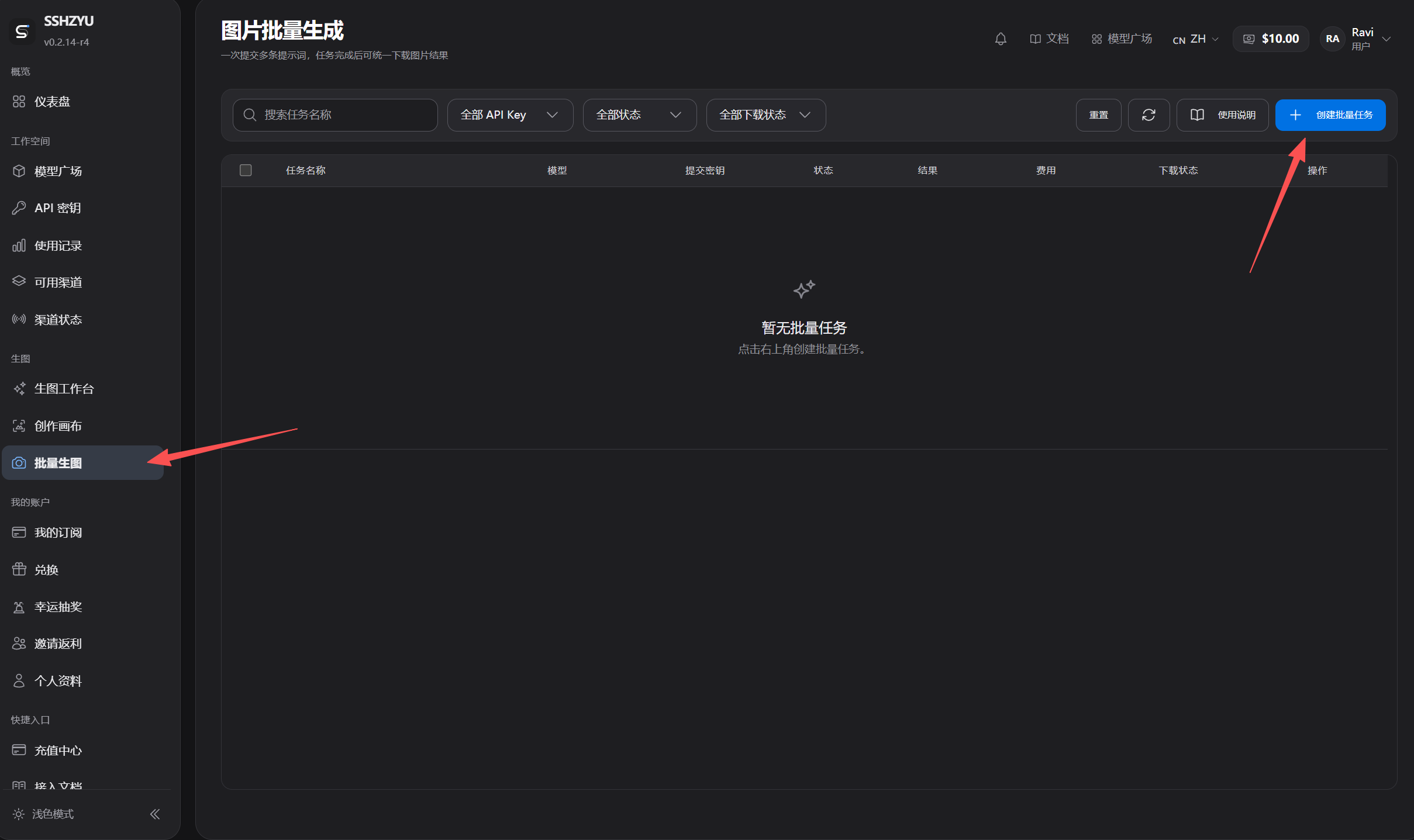Open 邀请返利 in sidebar

(82, 644)
